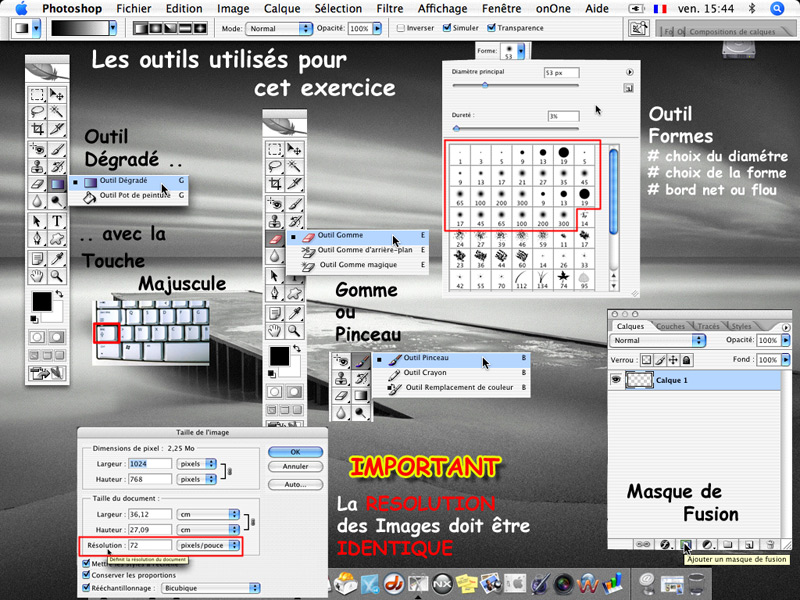Open the Filtre menu
Image resolution: width=800 pixels, height=600 pixels.
tap(390, 9)
